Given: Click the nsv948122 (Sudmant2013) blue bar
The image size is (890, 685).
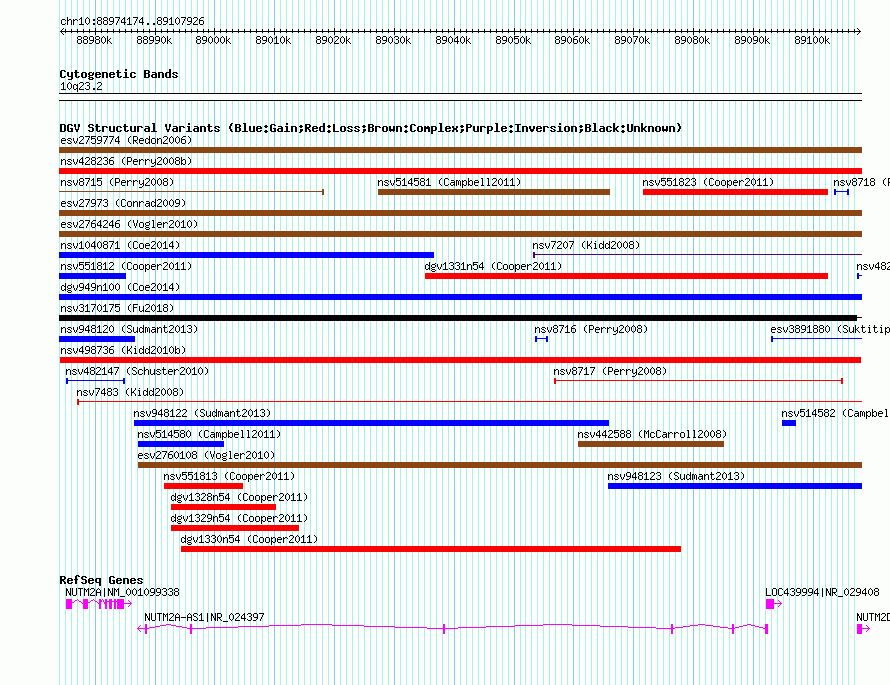Looking at the screenshot, I should pyautogui.click(x=371, y=423).
